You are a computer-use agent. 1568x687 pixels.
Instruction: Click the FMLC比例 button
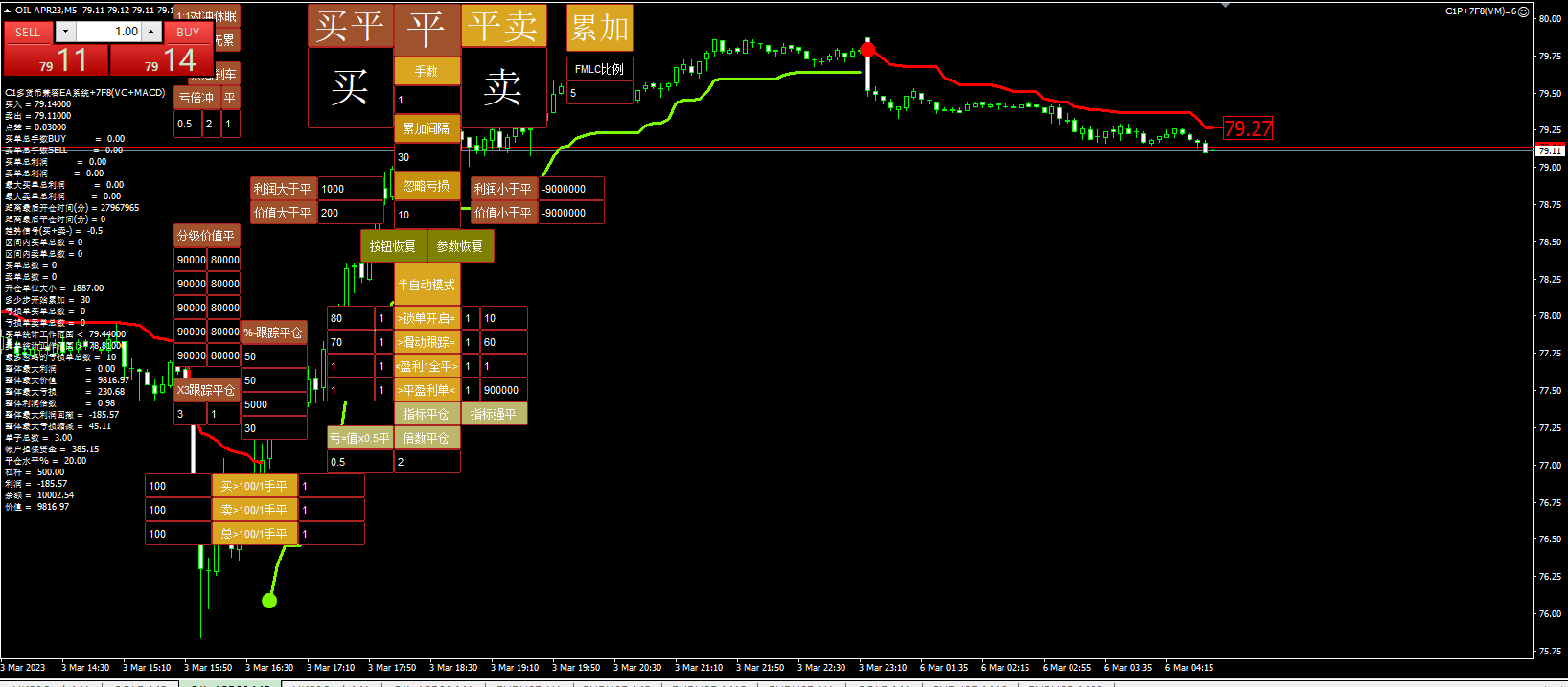(x=600, y=69)
